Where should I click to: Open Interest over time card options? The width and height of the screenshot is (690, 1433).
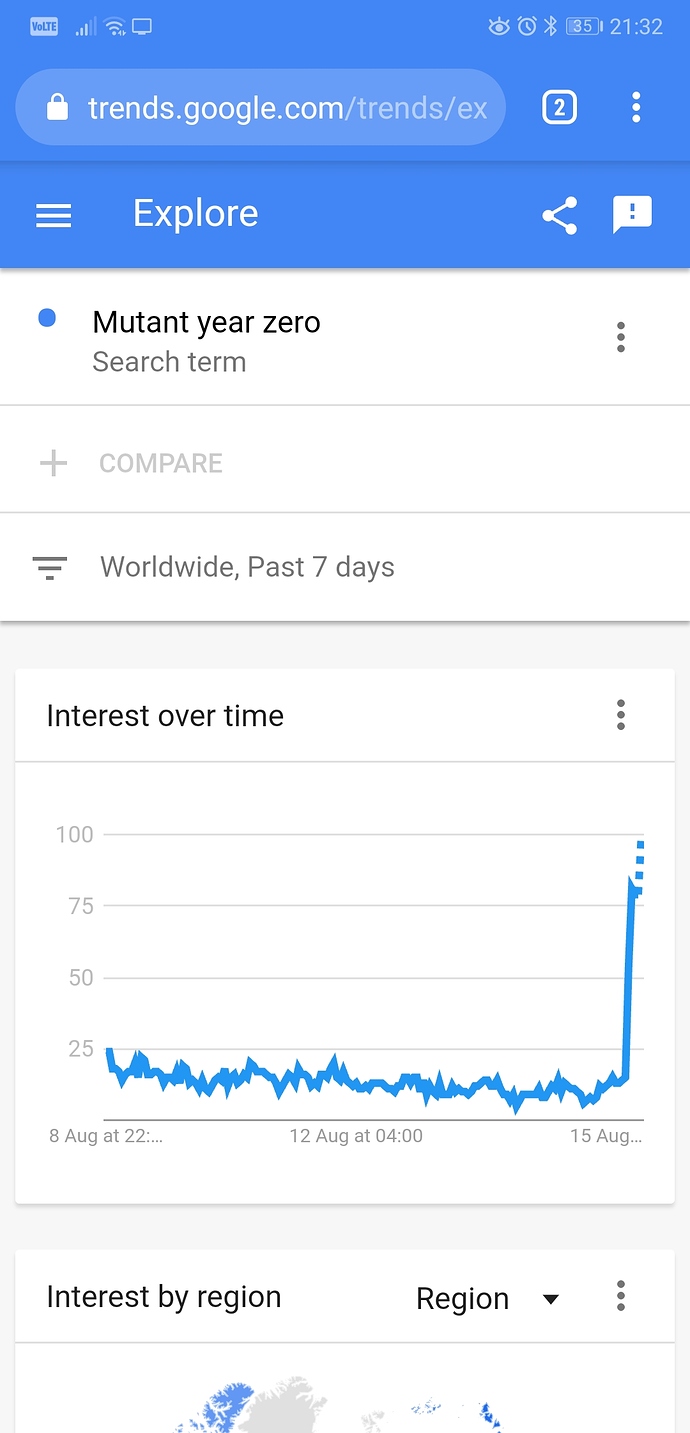pyautogui.click(x=621, y=715)
